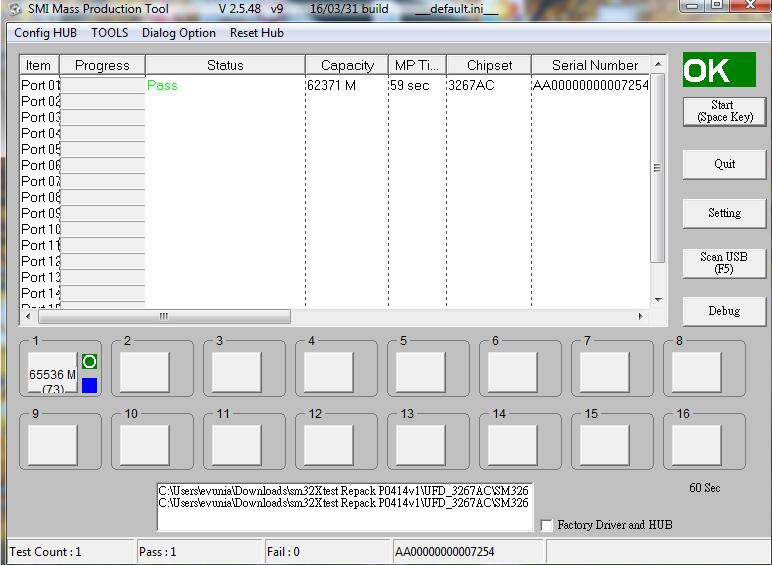
Task: Select the empty port slot 11 box
Action: 237,445
